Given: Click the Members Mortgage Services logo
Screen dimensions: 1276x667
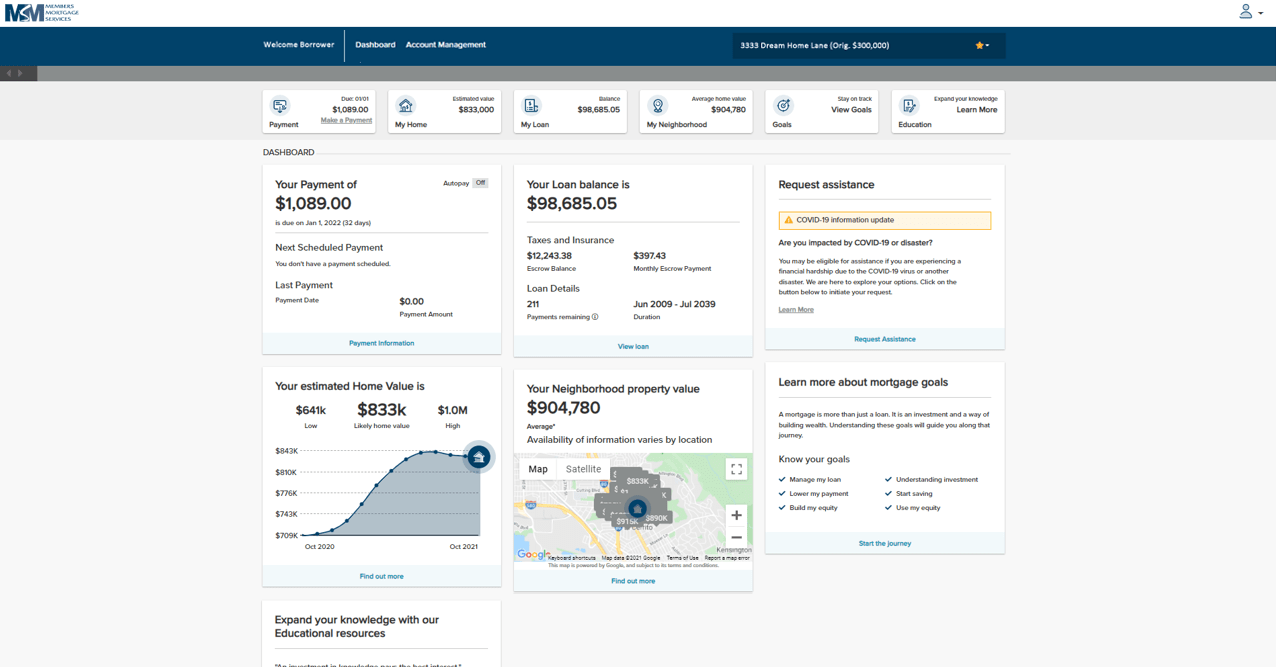Looking at the screenshot, I should 41,13.
